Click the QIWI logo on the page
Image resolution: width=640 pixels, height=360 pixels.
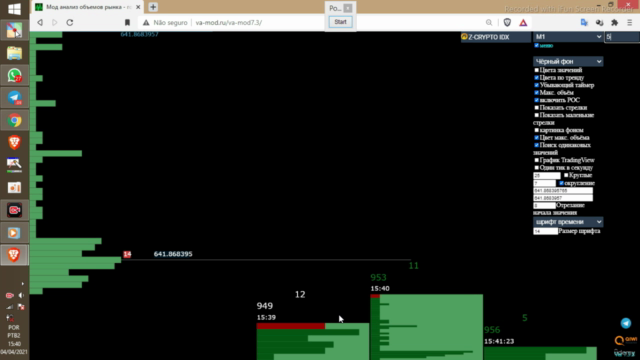(x=625, y=340)
